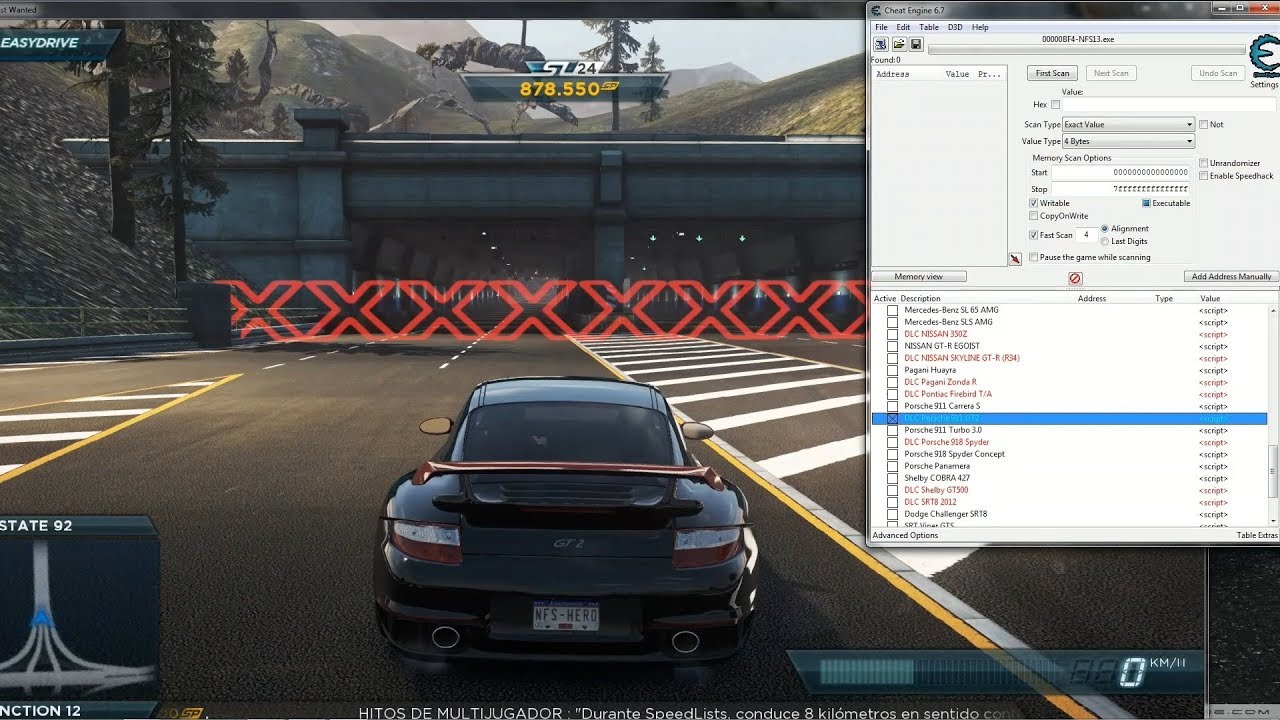
Task: Click the Value column header in address list
Action: pos(1210,298)
